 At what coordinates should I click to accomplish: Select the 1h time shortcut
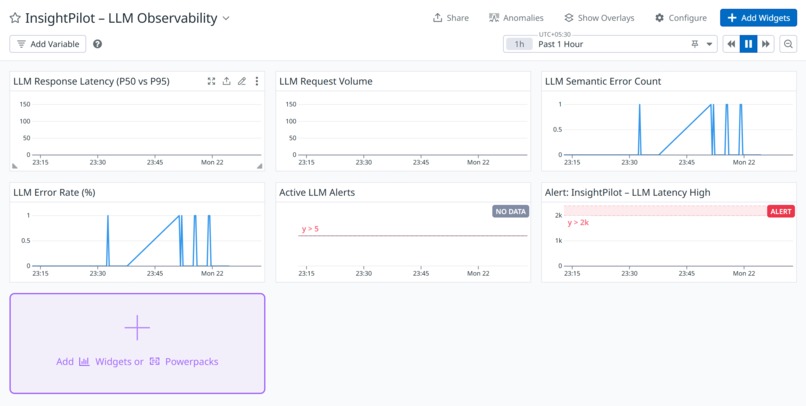pyautogui.click(x=520, y=44)
